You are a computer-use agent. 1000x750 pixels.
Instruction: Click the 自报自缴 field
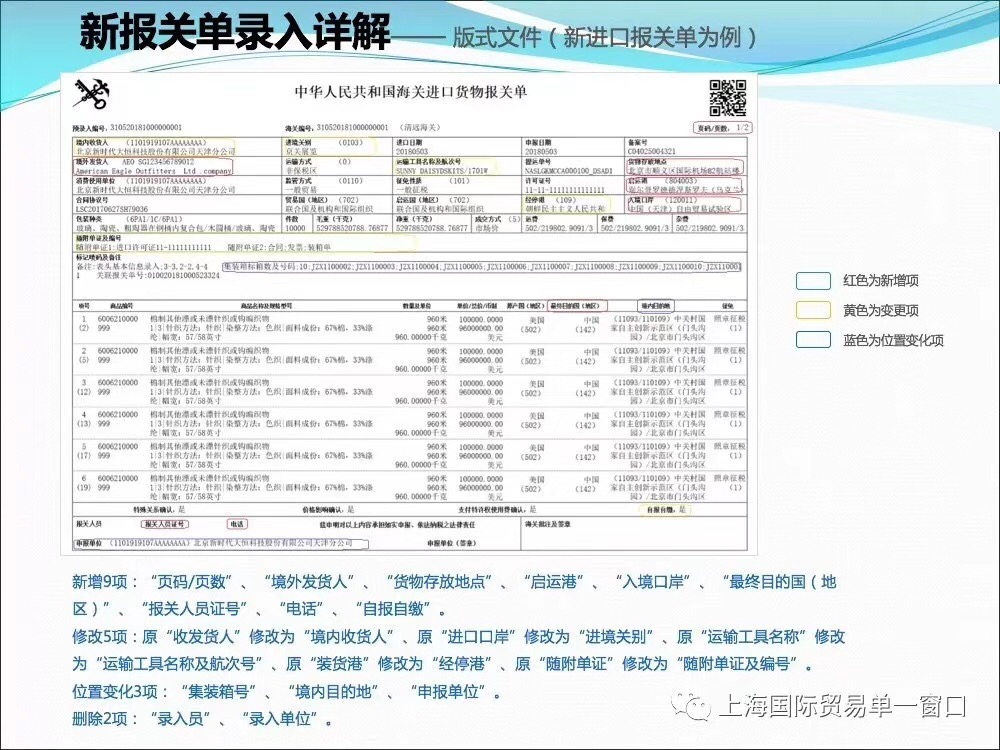tap(664, 509)
